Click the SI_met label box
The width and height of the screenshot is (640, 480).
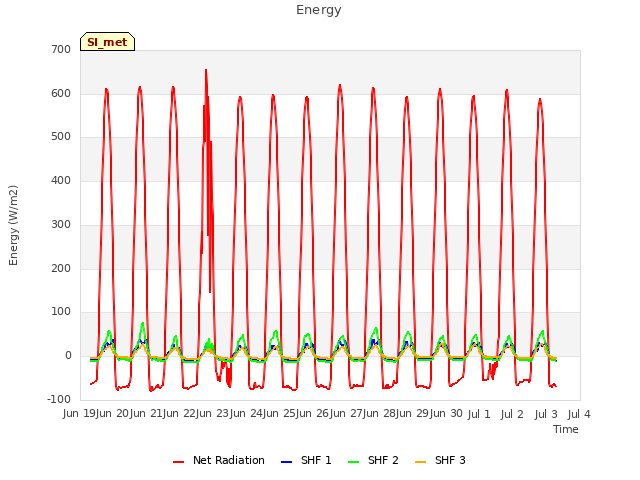pyautogui.click(x=107, y=42)
